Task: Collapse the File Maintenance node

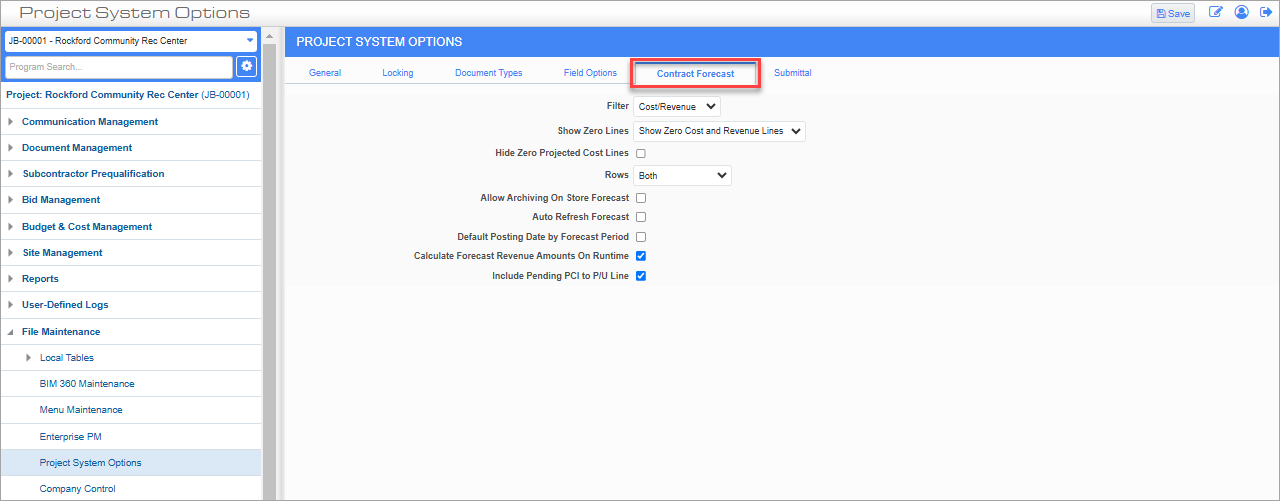Action: (10, 332)
